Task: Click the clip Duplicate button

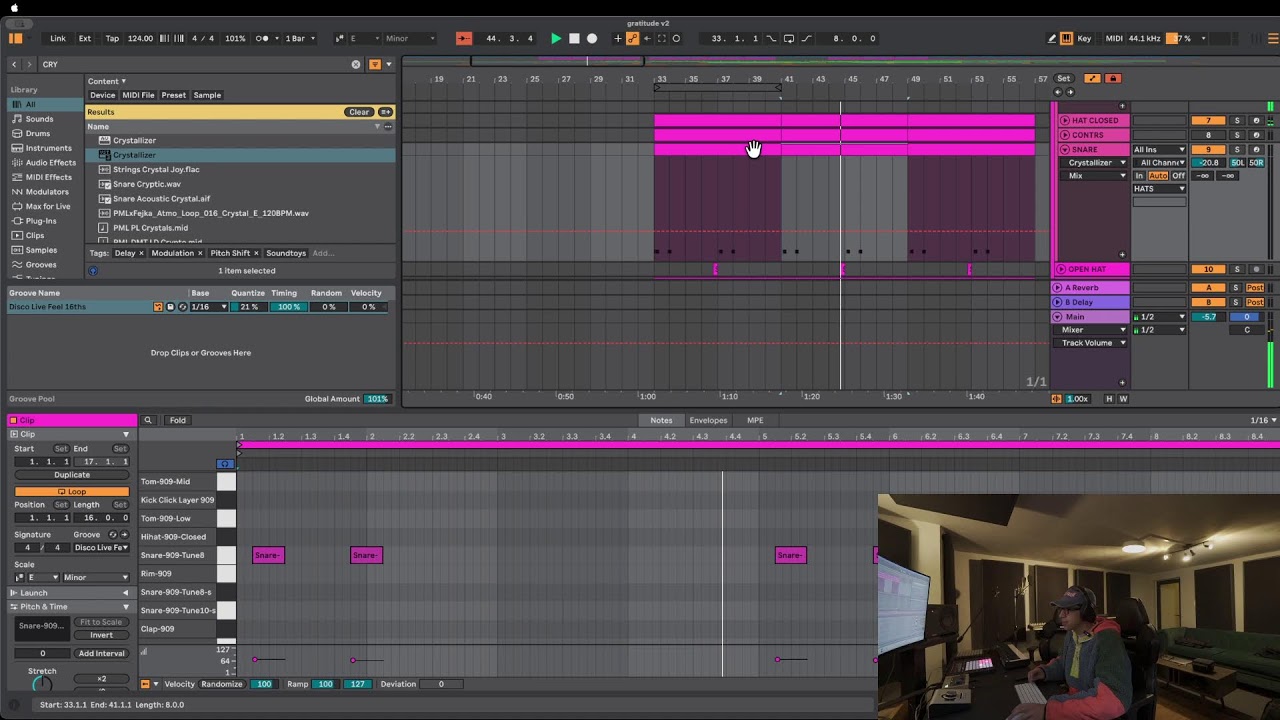Action: [x=72, y=475]
